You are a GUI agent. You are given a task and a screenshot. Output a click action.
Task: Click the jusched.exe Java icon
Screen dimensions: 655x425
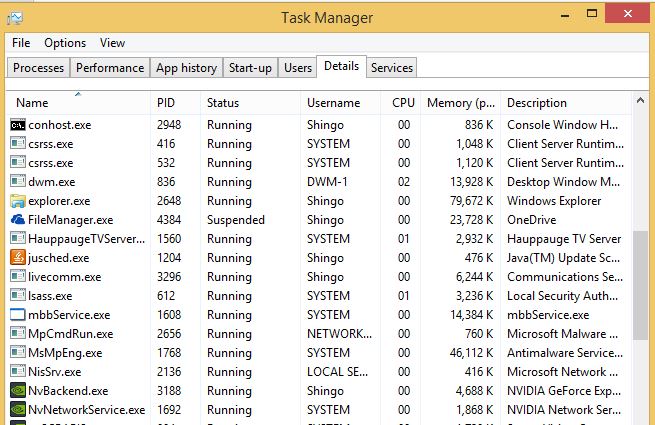tap(18, 257)
